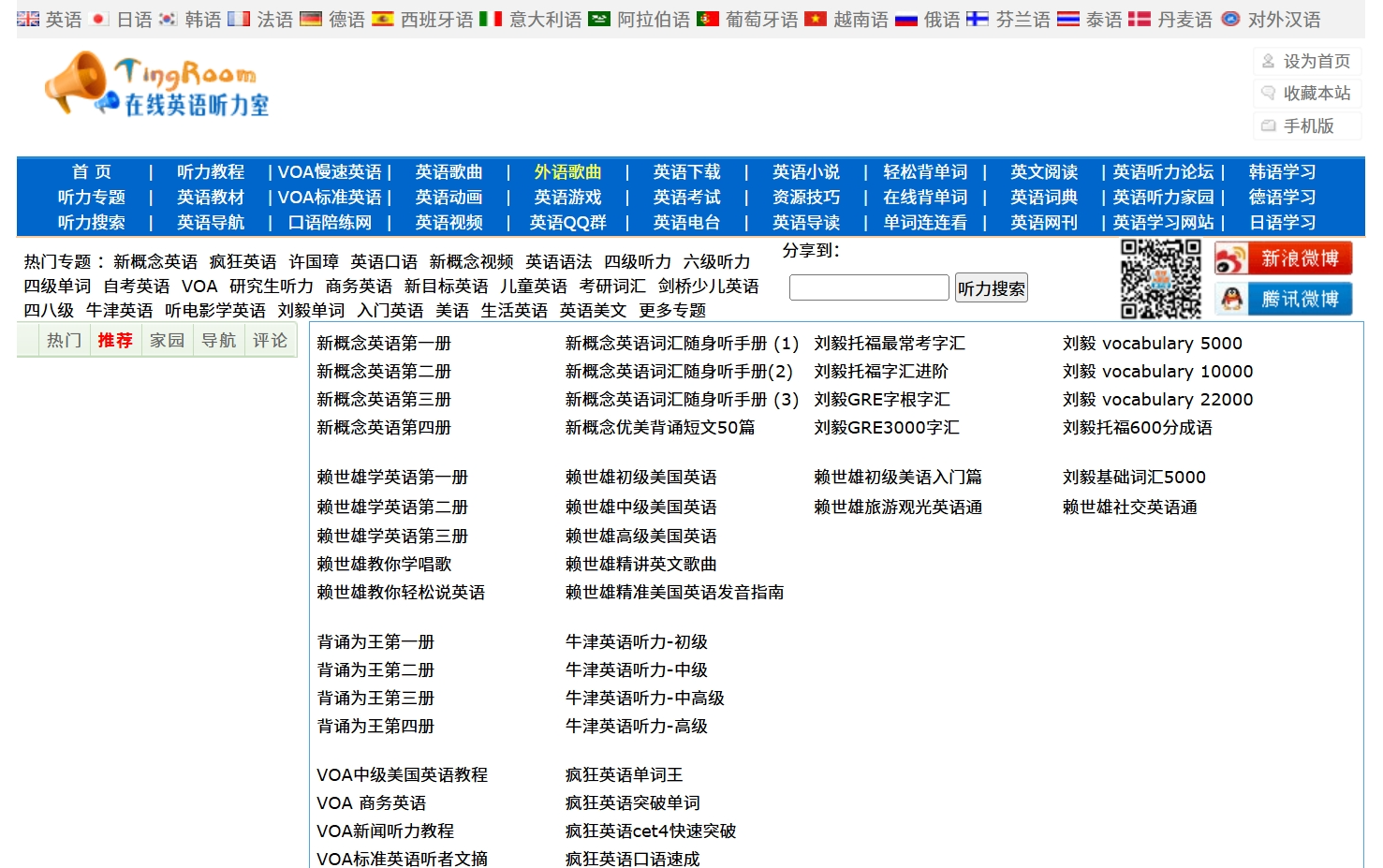Click the 听力搜索 search button
This screenshot has height=868, width=1383.
pos(991,288)
